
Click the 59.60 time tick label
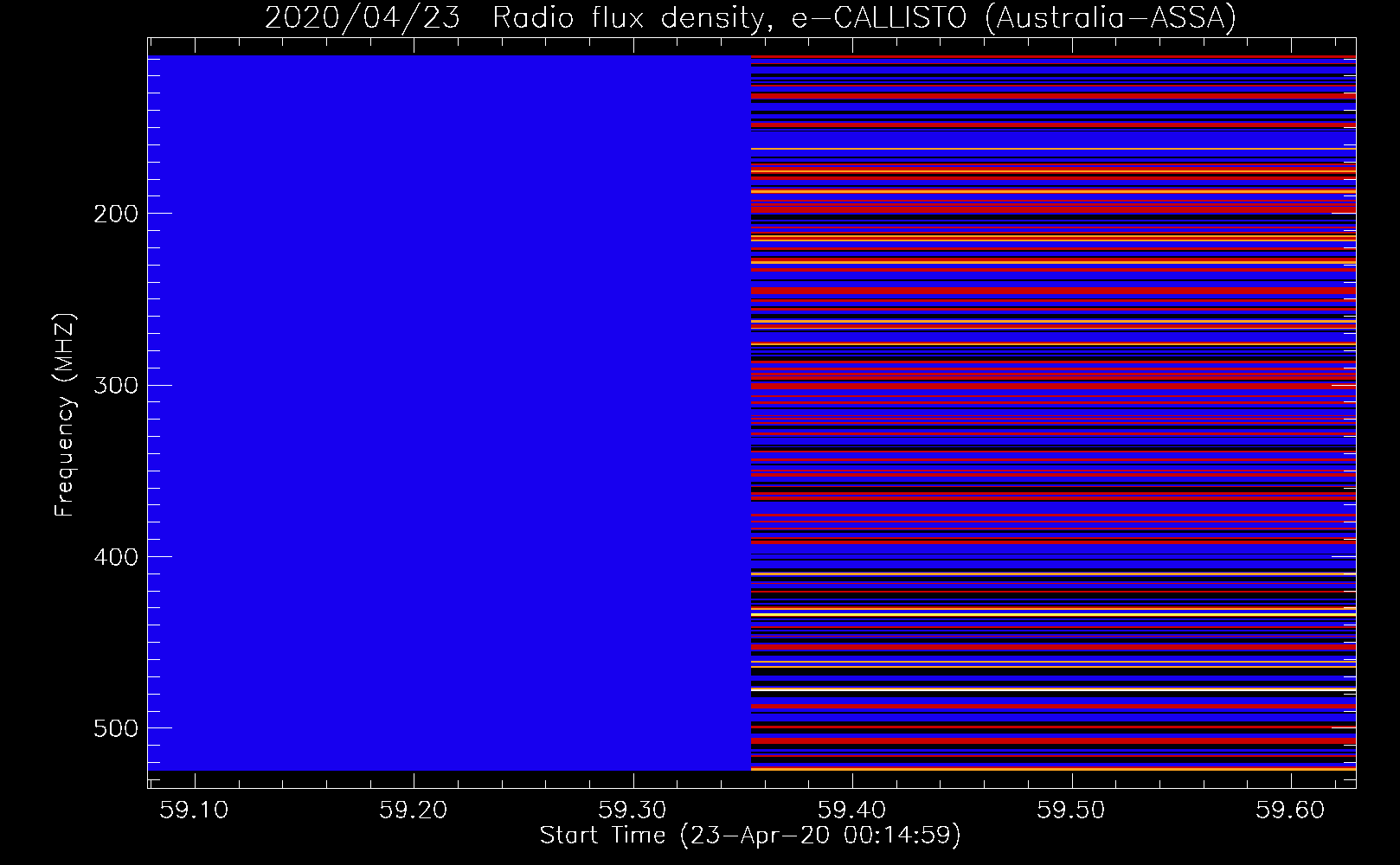pos(1291,810)
